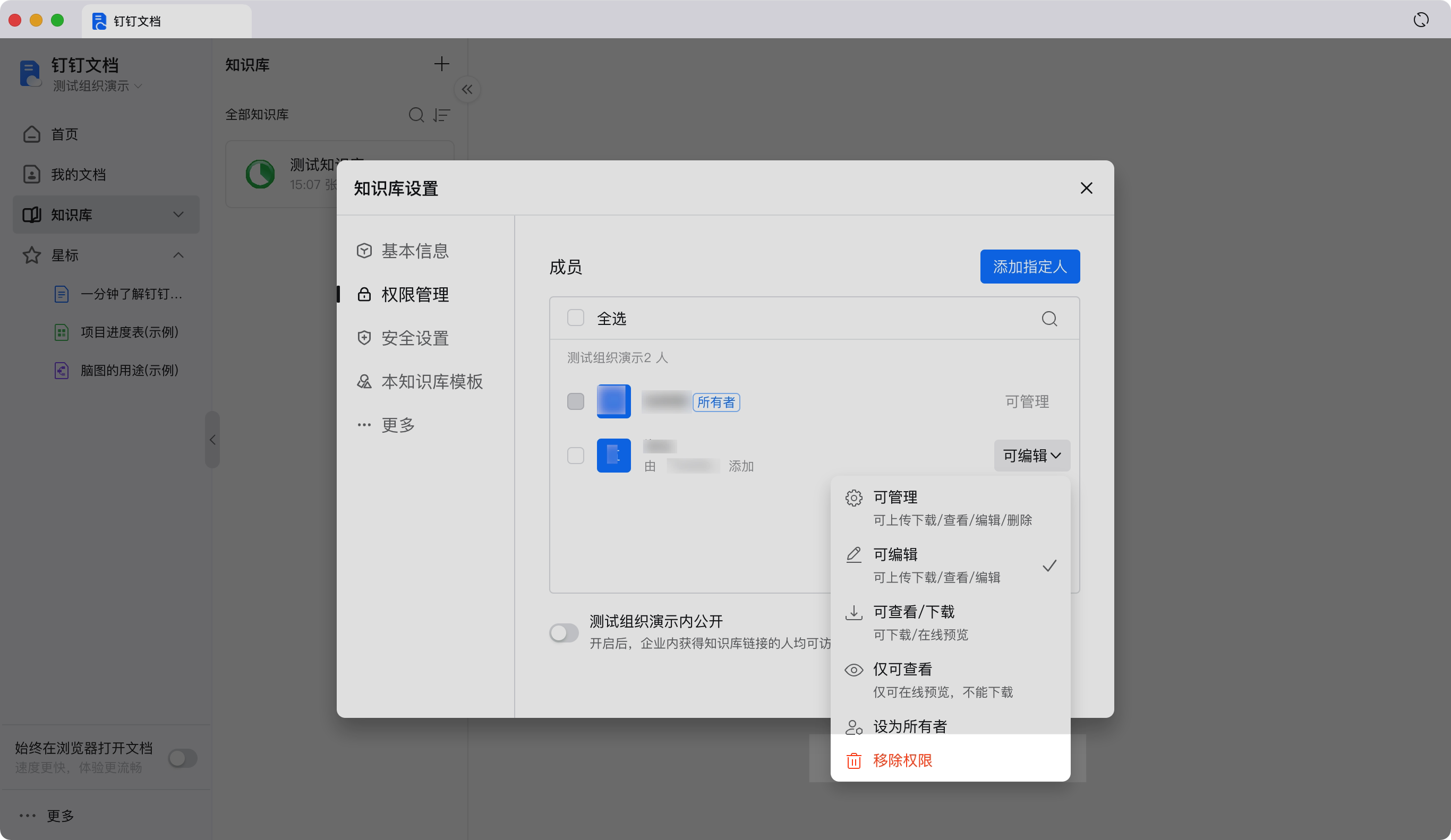1451x840 pixels.
Task: Click the plus icon to create a knowledge base
Action: pyautogui.click(x=441, y=64)
